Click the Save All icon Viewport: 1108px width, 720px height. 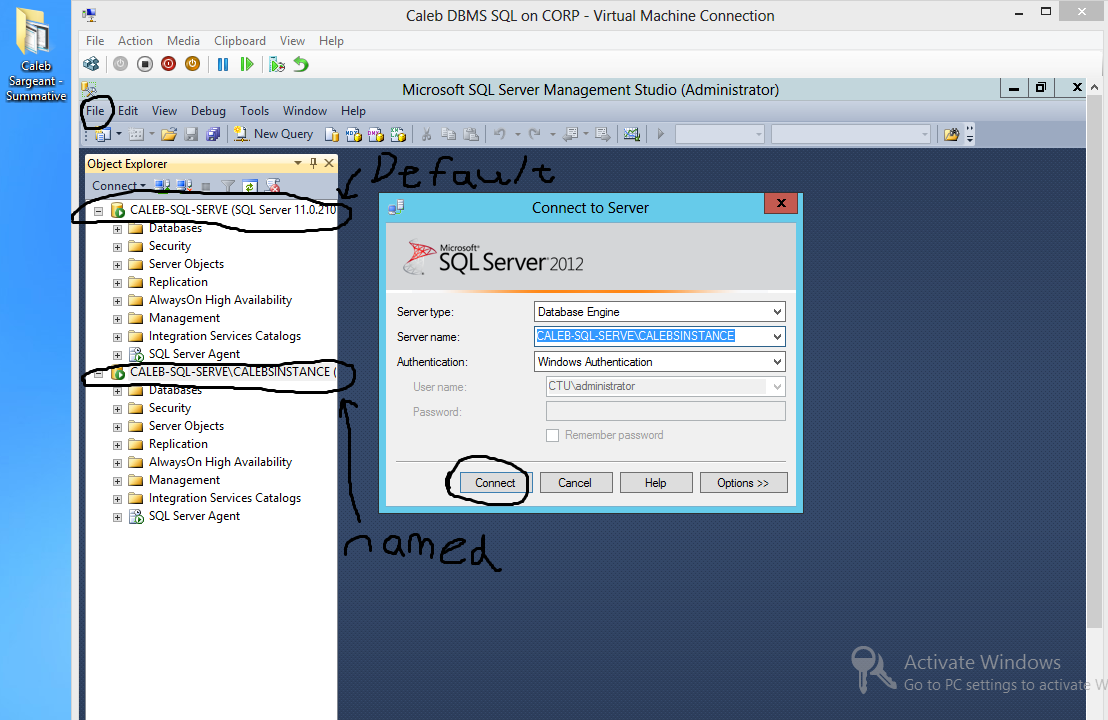pyautogui.click(x=213, y=134)
